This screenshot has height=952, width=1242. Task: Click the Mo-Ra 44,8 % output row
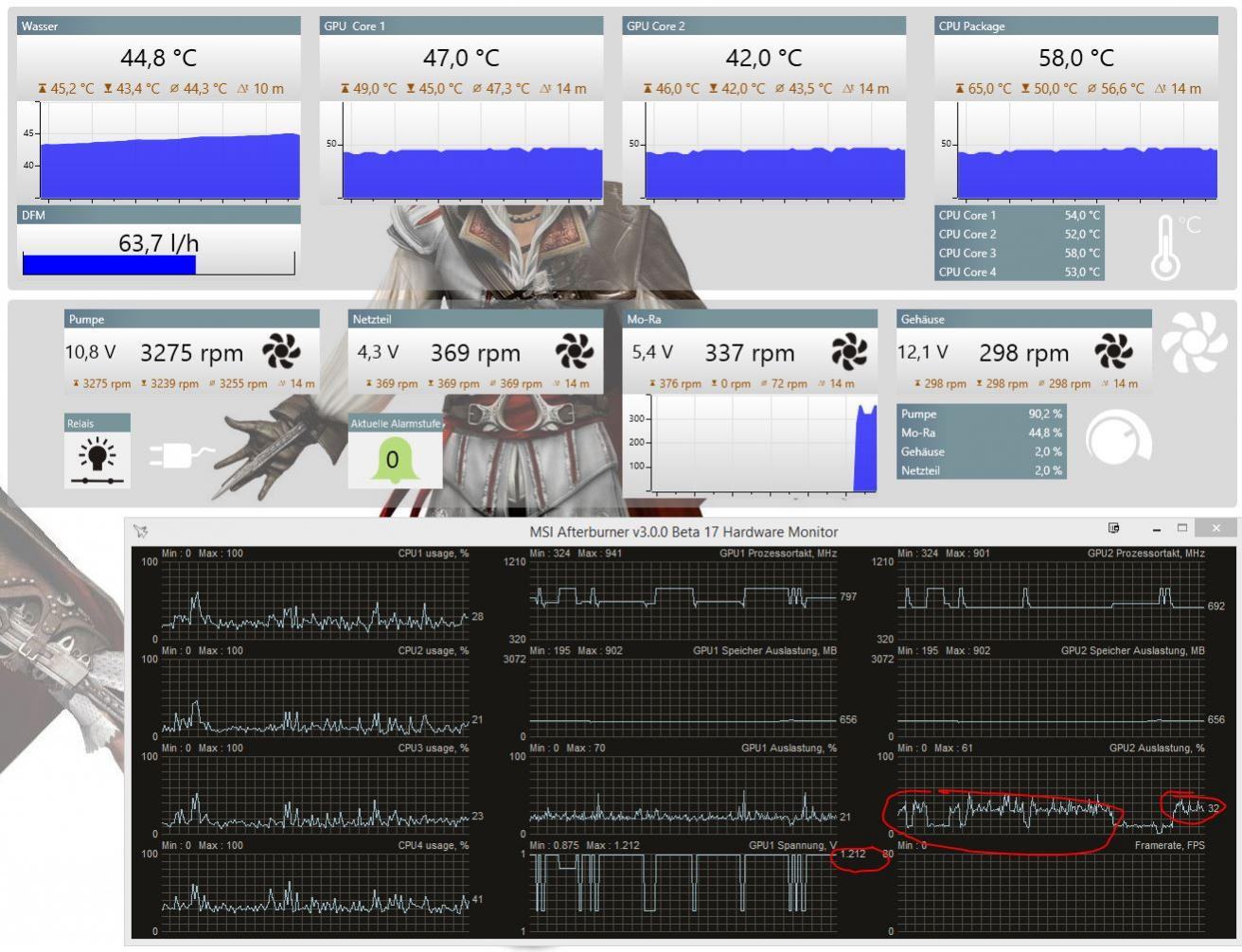tap(982, 433)
